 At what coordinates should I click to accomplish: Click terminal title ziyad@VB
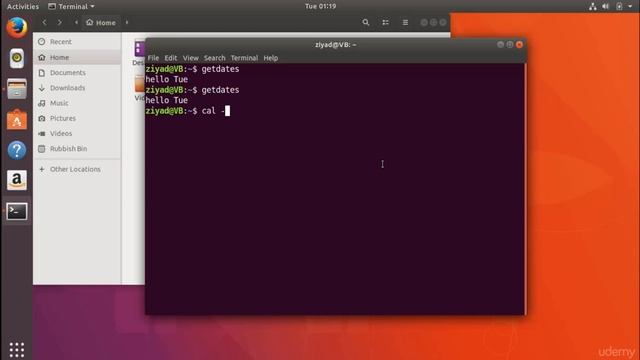tap(335, 44)
